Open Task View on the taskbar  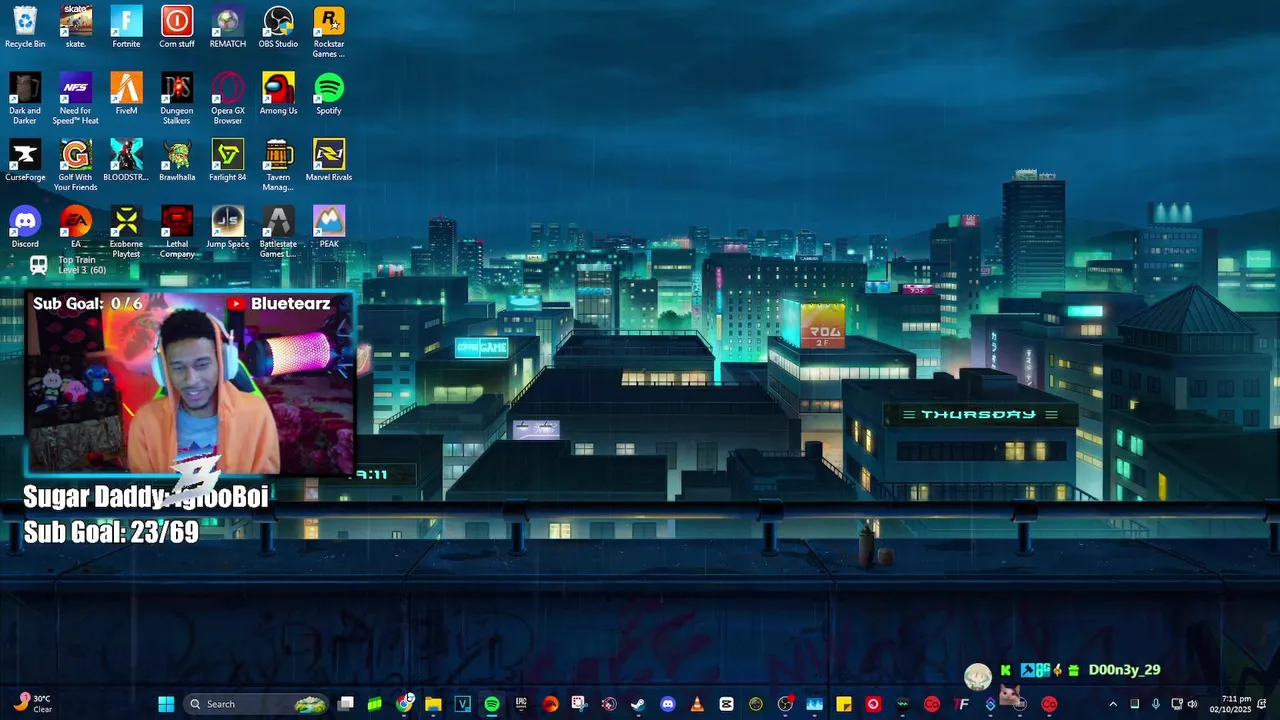click(x=346, y=704)
